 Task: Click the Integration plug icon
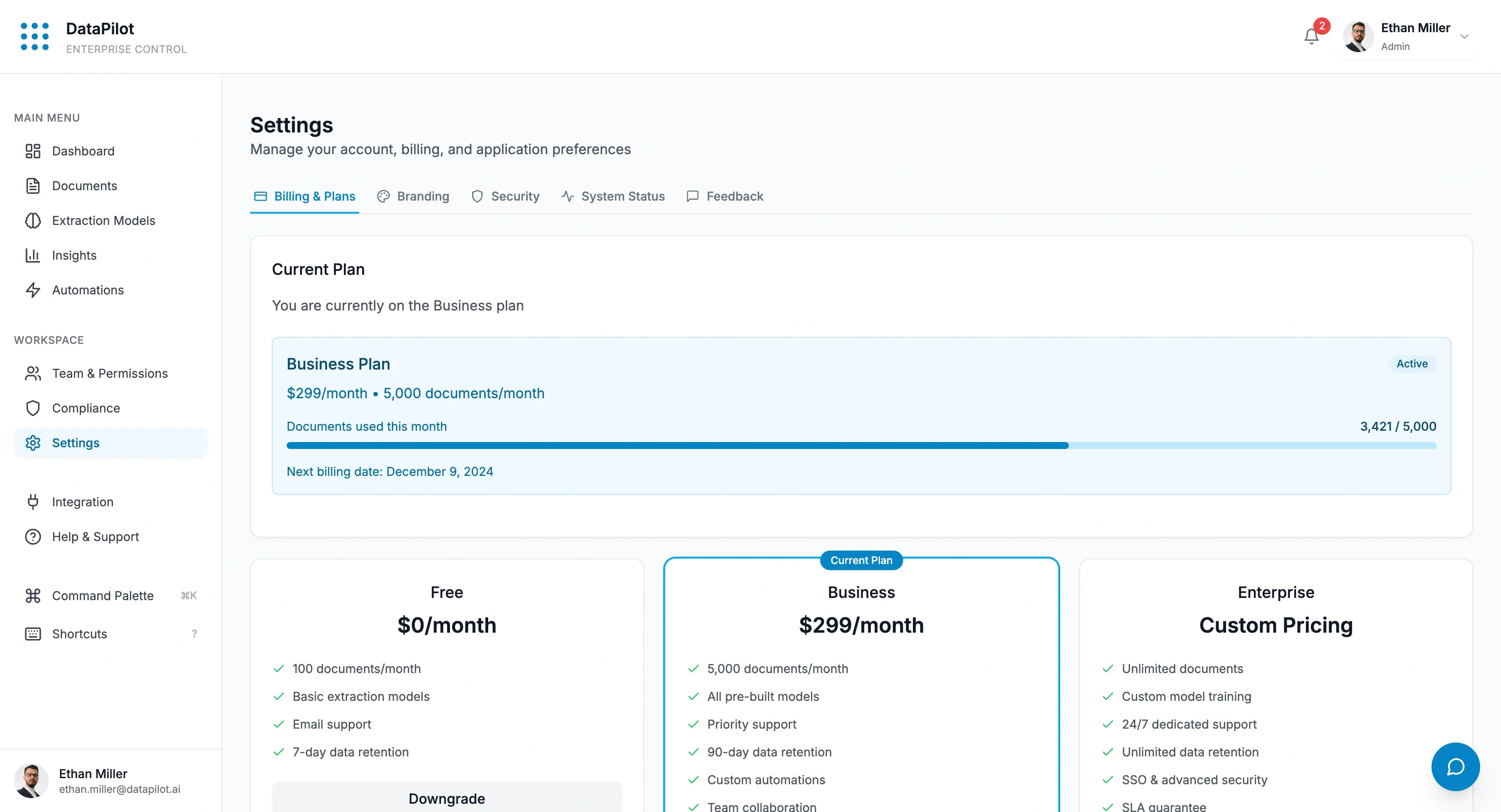[x=33, y=502]
